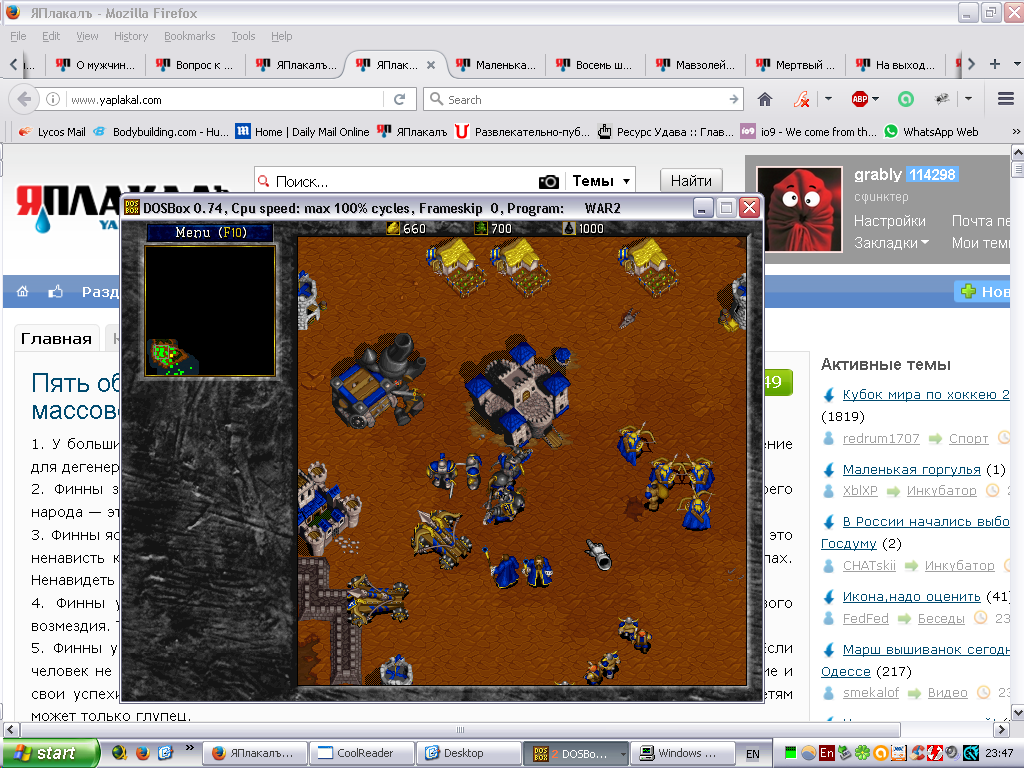Open Firefox Help menu
The image size is (1024, 768).
[281, 36]
